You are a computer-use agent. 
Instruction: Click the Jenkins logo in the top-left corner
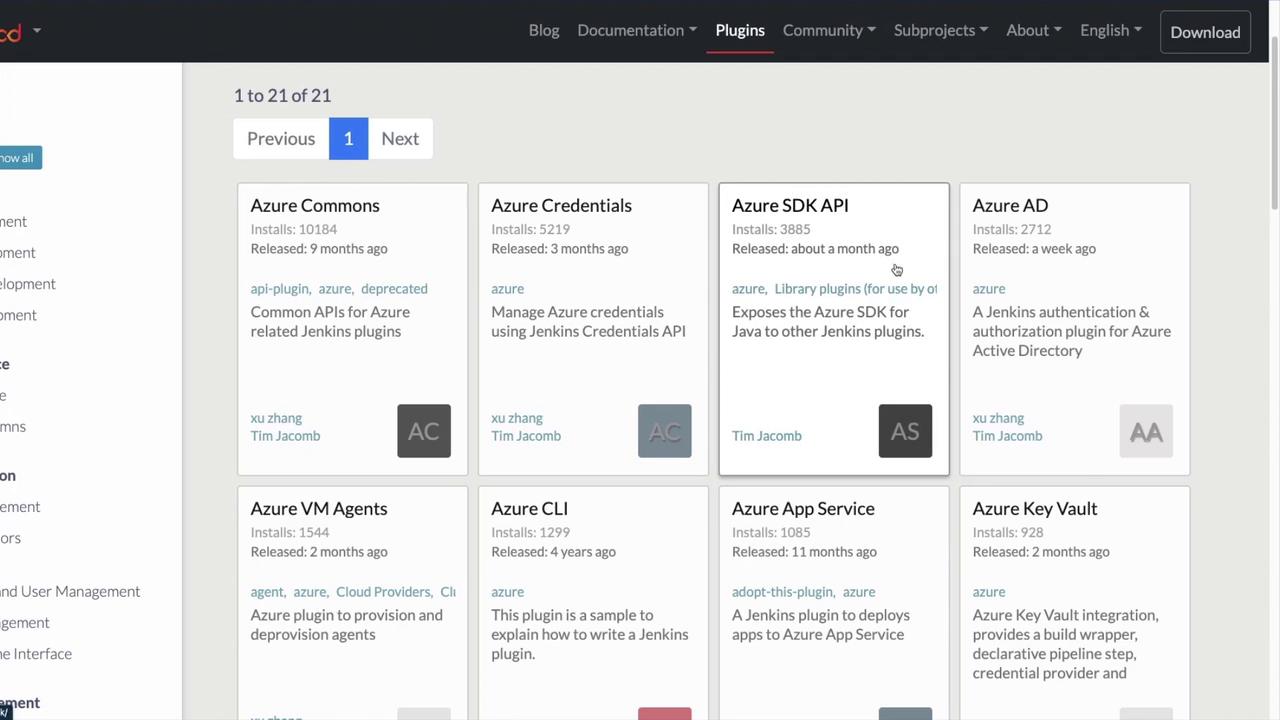coord(10,32)
